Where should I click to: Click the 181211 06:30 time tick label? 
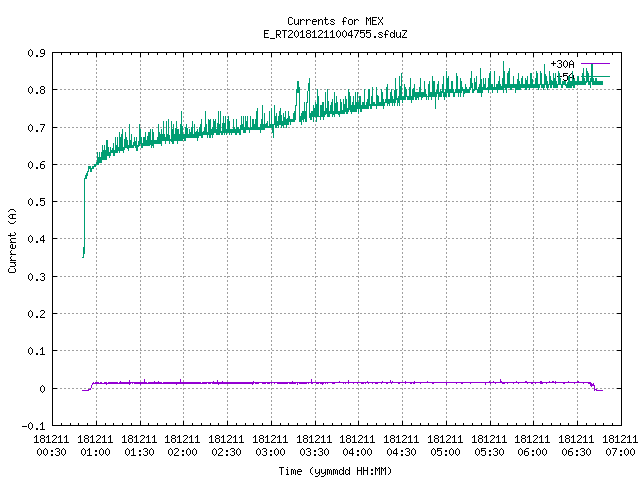pyautogui.click(x=576, y=446)
